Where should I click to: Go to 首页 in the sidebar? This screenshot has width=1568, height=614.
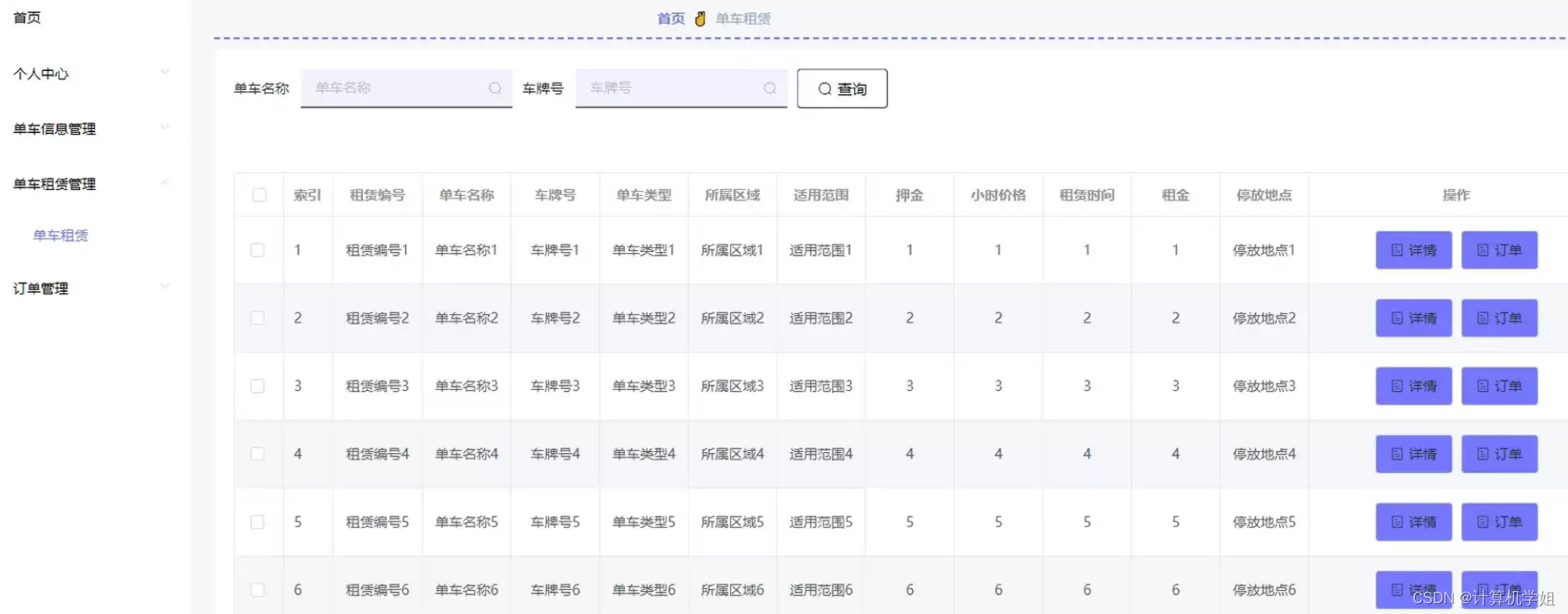click(27, 17)
